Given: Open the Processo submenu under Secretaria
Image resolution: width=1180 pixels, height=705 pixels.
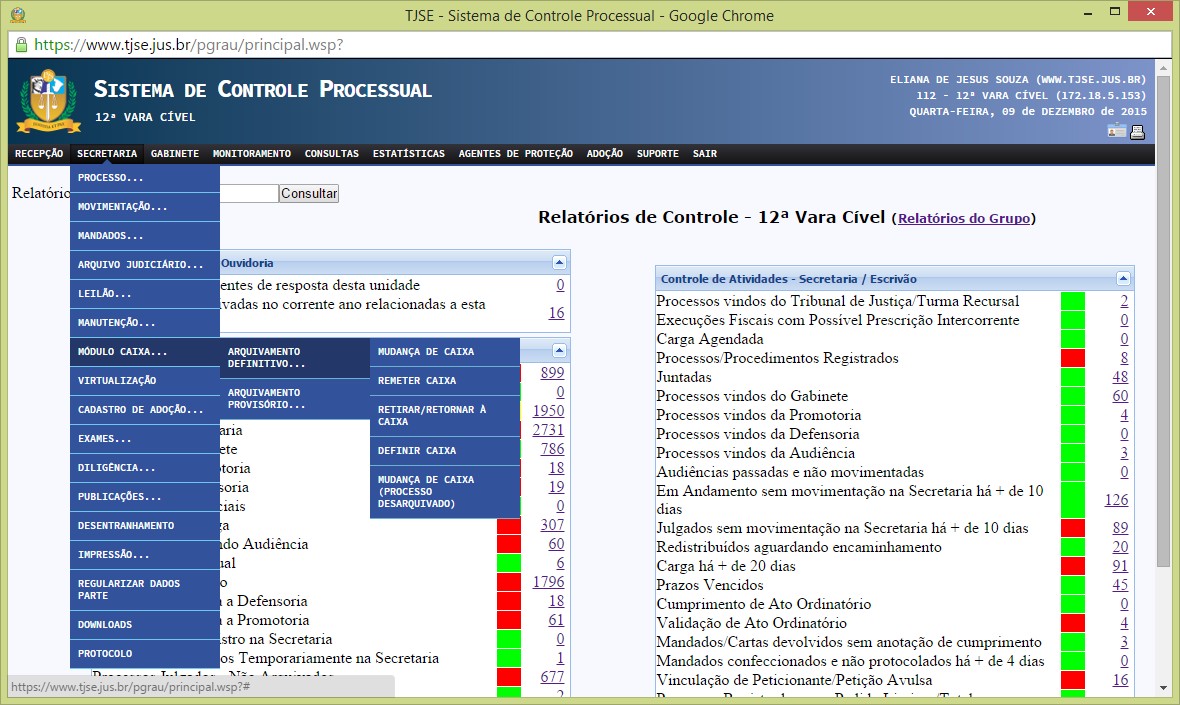Looking at the screenshot, I should [x=144, y=178].
